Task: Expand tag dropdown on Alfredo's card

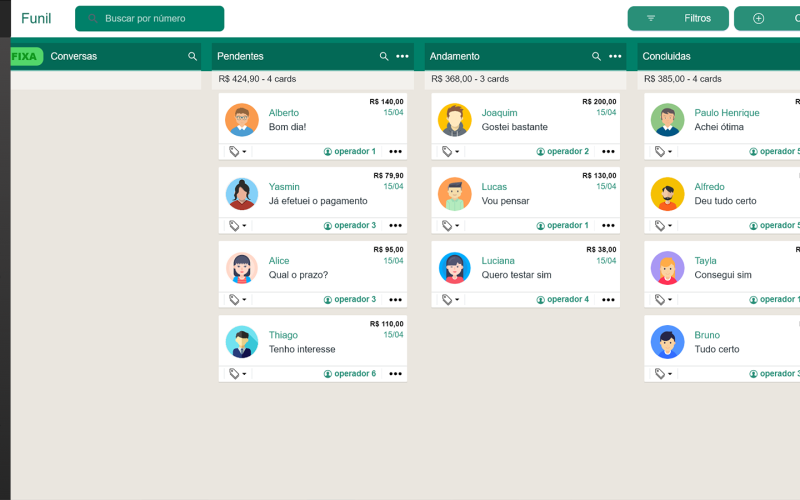Action: 663,226
